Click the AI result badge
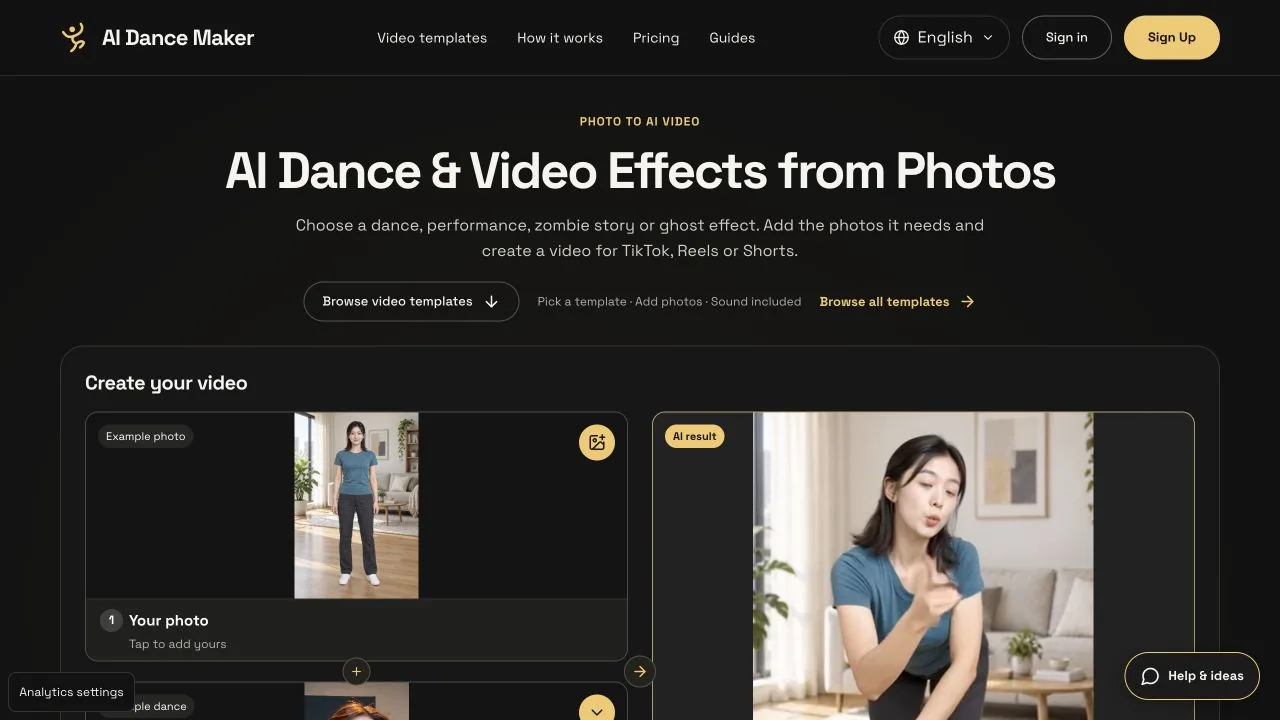Screen dimensions: 1280x720 pyautogui.click(x=694, y=436)
